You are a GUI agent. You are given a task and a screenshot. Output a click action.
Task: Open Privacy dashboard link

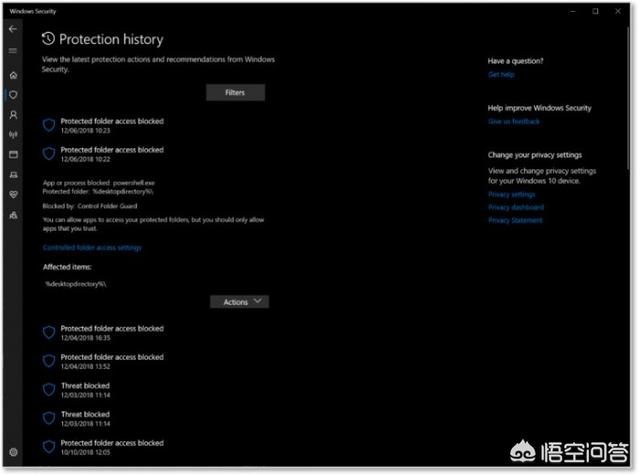coord(516,207)
